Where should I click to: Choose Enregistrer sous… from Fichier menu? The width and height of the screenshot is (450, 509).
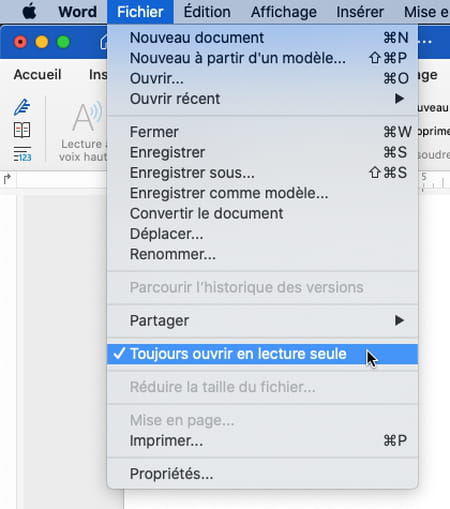262,173
